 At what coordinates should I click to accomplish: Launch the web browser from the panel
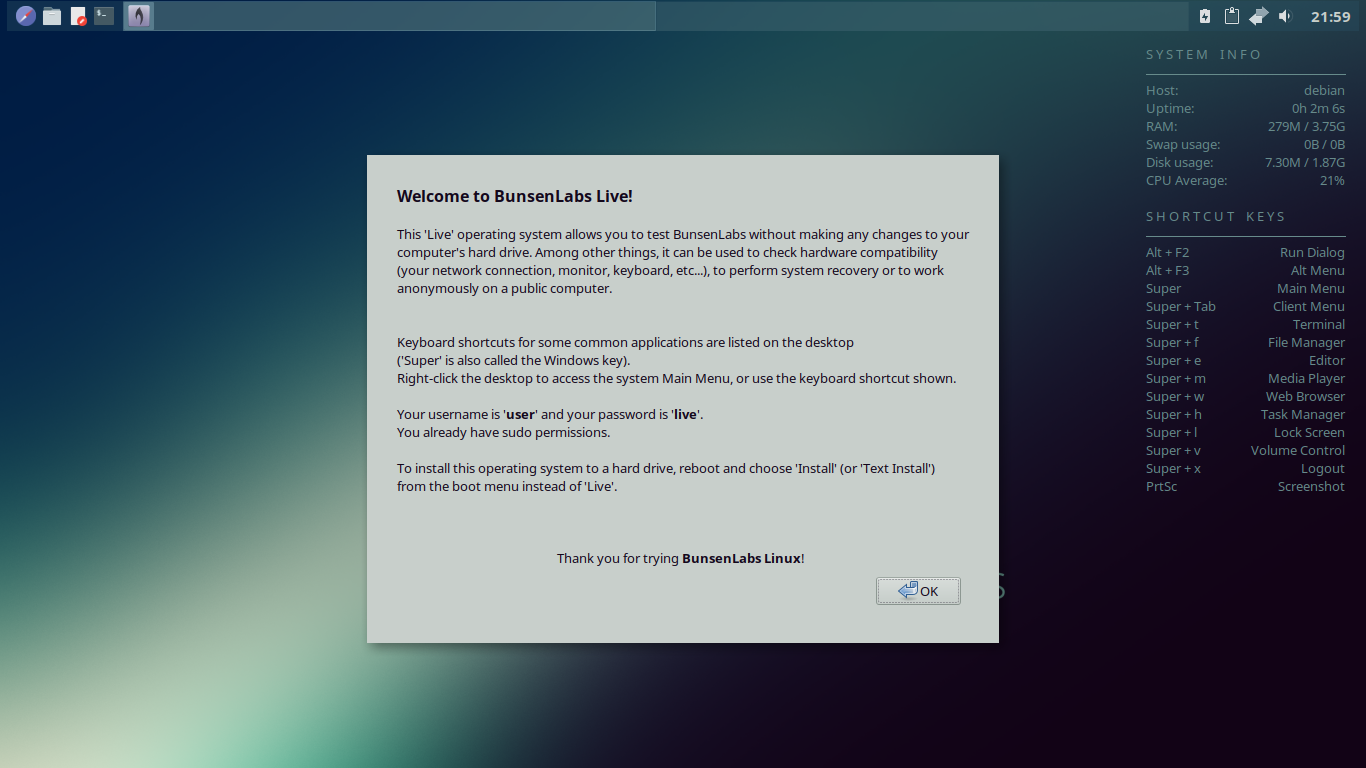[x=26, y=16]
